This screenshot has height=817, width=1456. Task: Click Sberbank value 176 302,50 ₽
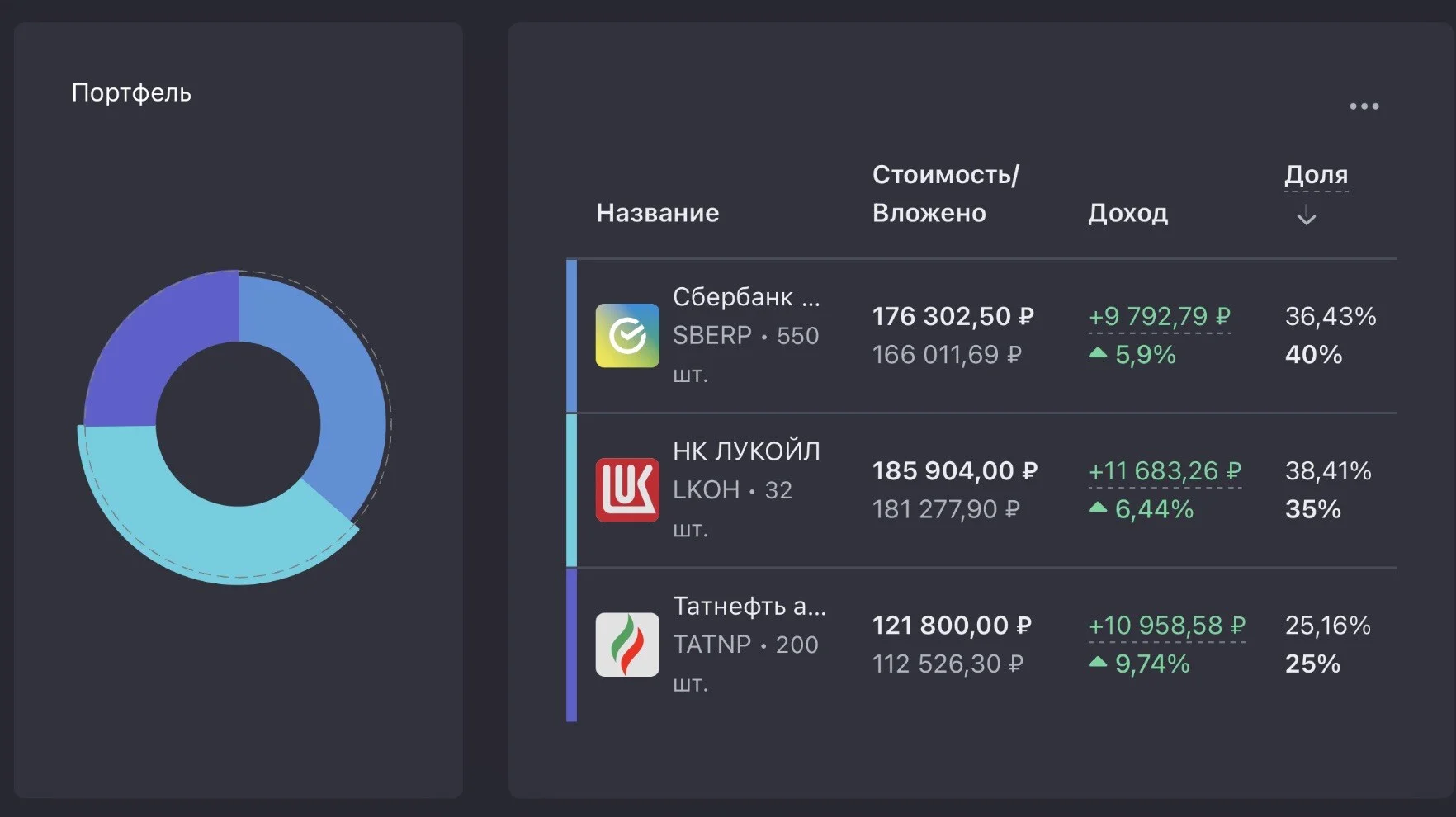click(953, 316)
